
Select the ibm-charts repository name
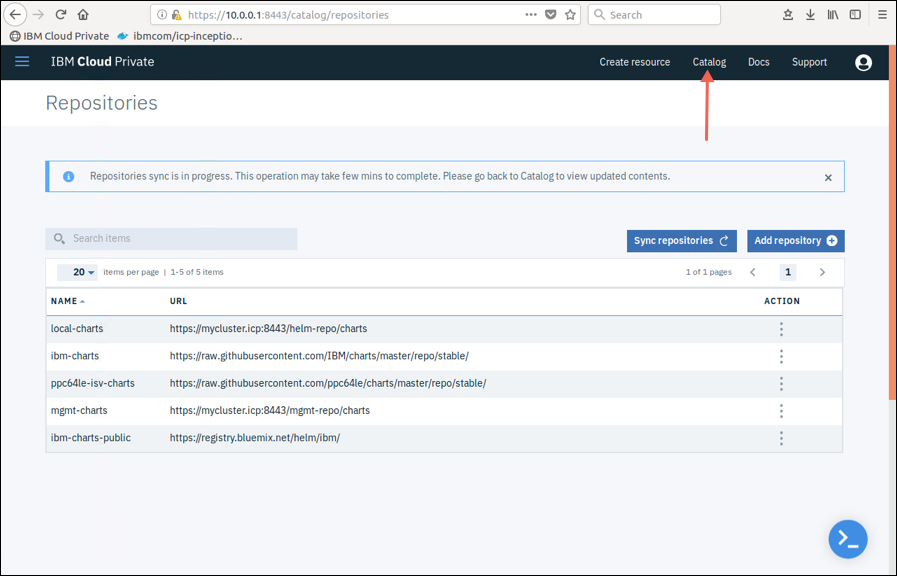pos(75,356)
